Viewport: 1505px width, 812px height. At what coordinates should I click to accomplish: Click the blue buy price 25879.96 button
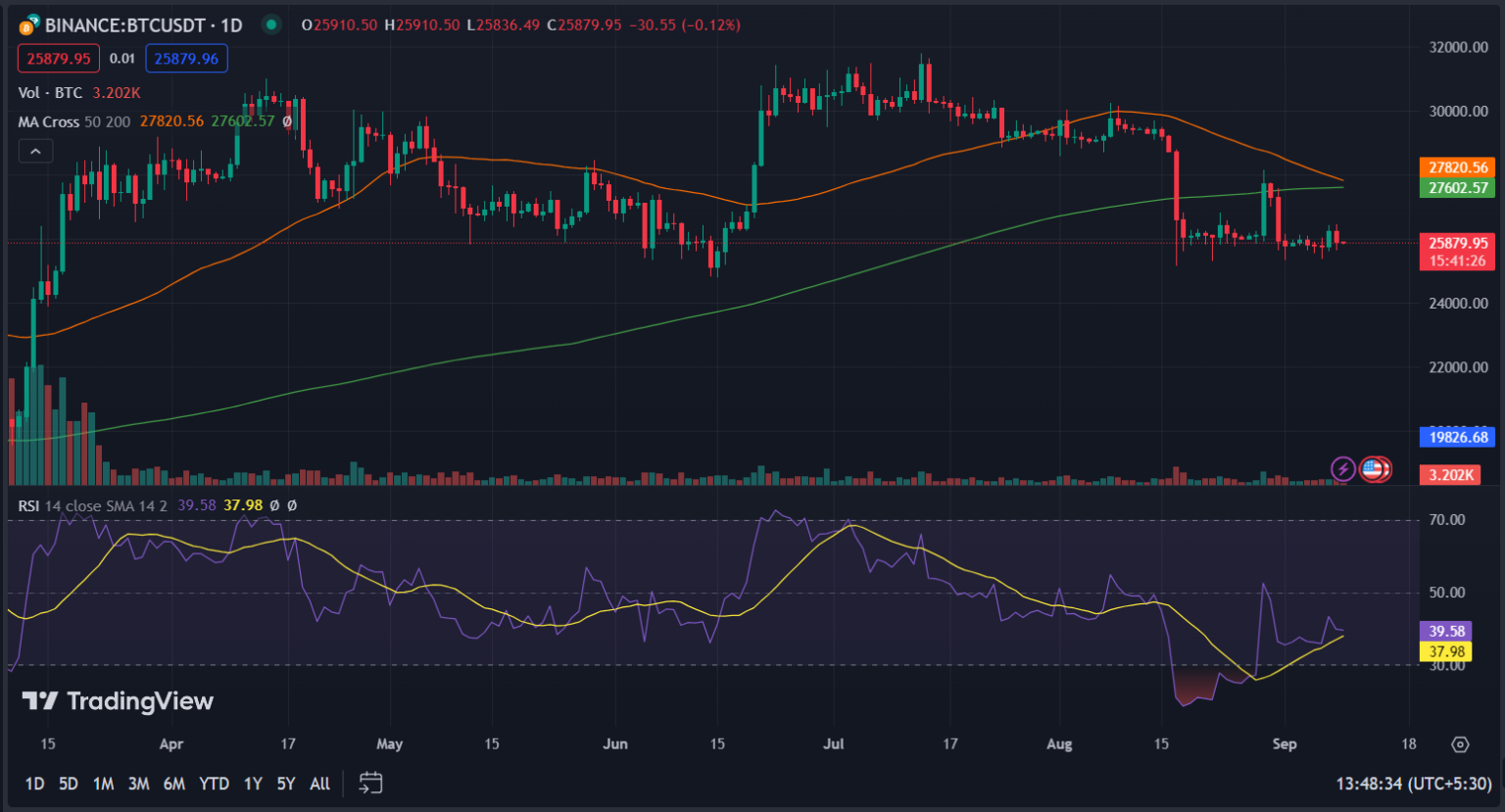(186, 59)
